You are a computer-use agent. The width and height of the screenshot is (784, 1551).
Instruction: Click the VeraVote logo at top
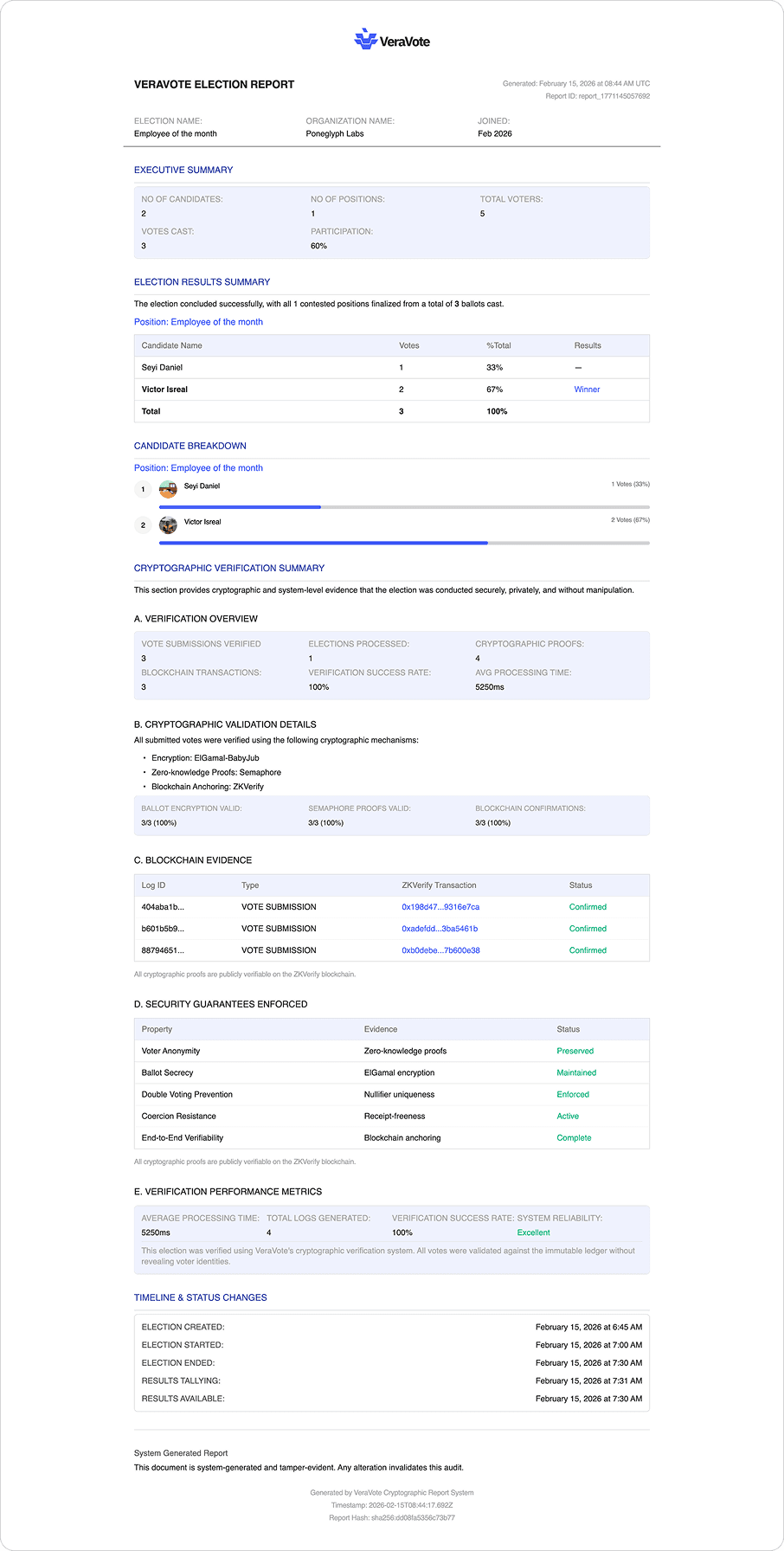click(x=391, y=40)
